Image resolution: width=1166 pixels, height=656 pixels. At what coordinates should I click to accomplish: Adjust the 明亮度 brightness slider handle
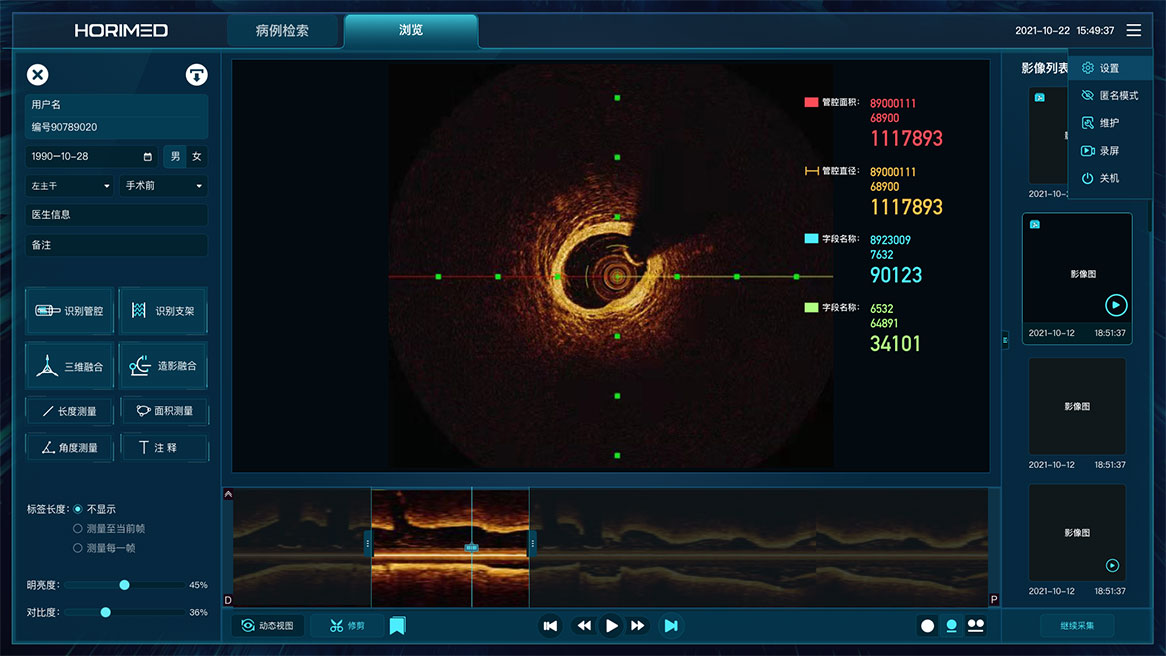pyautogui.click(x=124, y=585)
